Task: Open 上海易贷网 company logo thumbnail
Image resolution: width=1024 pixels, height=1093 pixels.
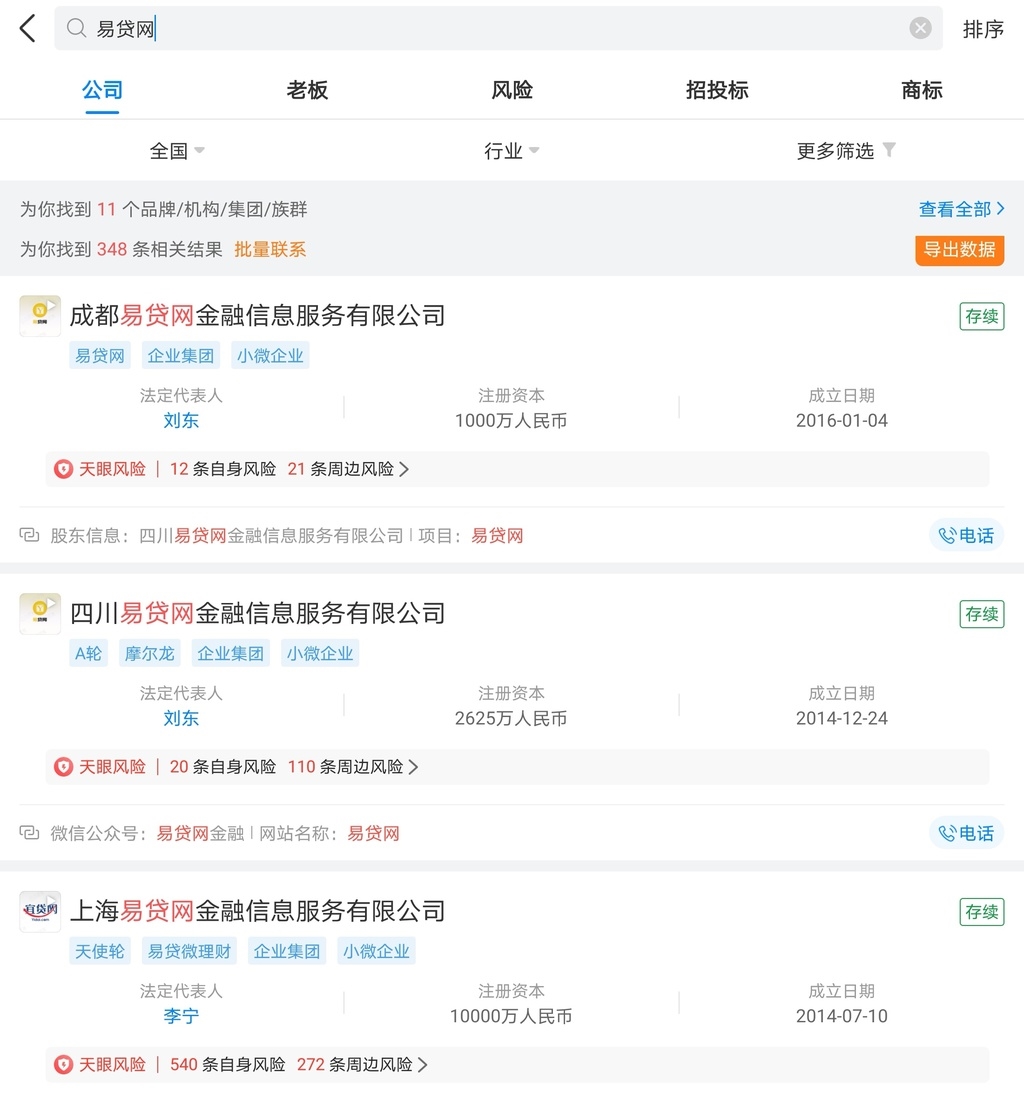Action: [40, 911]
